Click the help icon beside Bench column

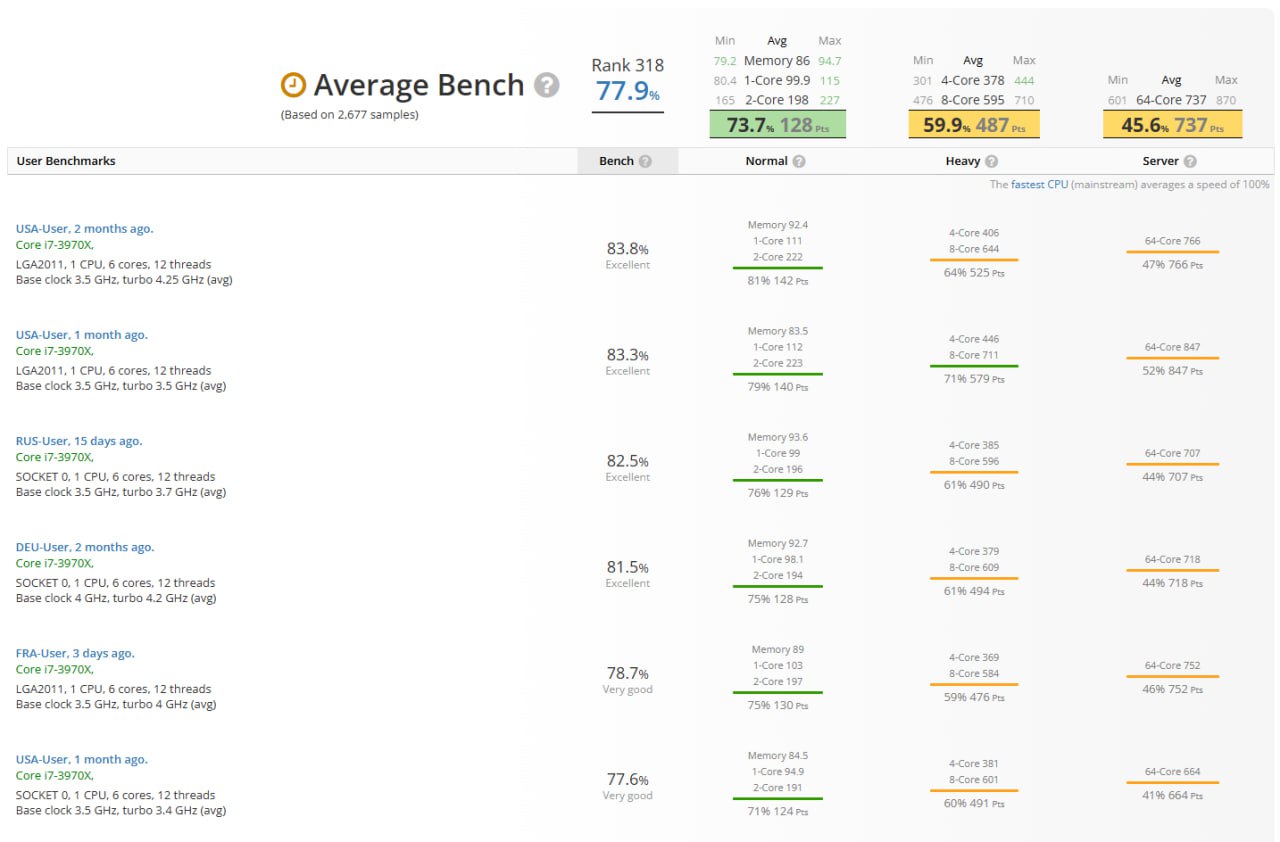[645, 161]
